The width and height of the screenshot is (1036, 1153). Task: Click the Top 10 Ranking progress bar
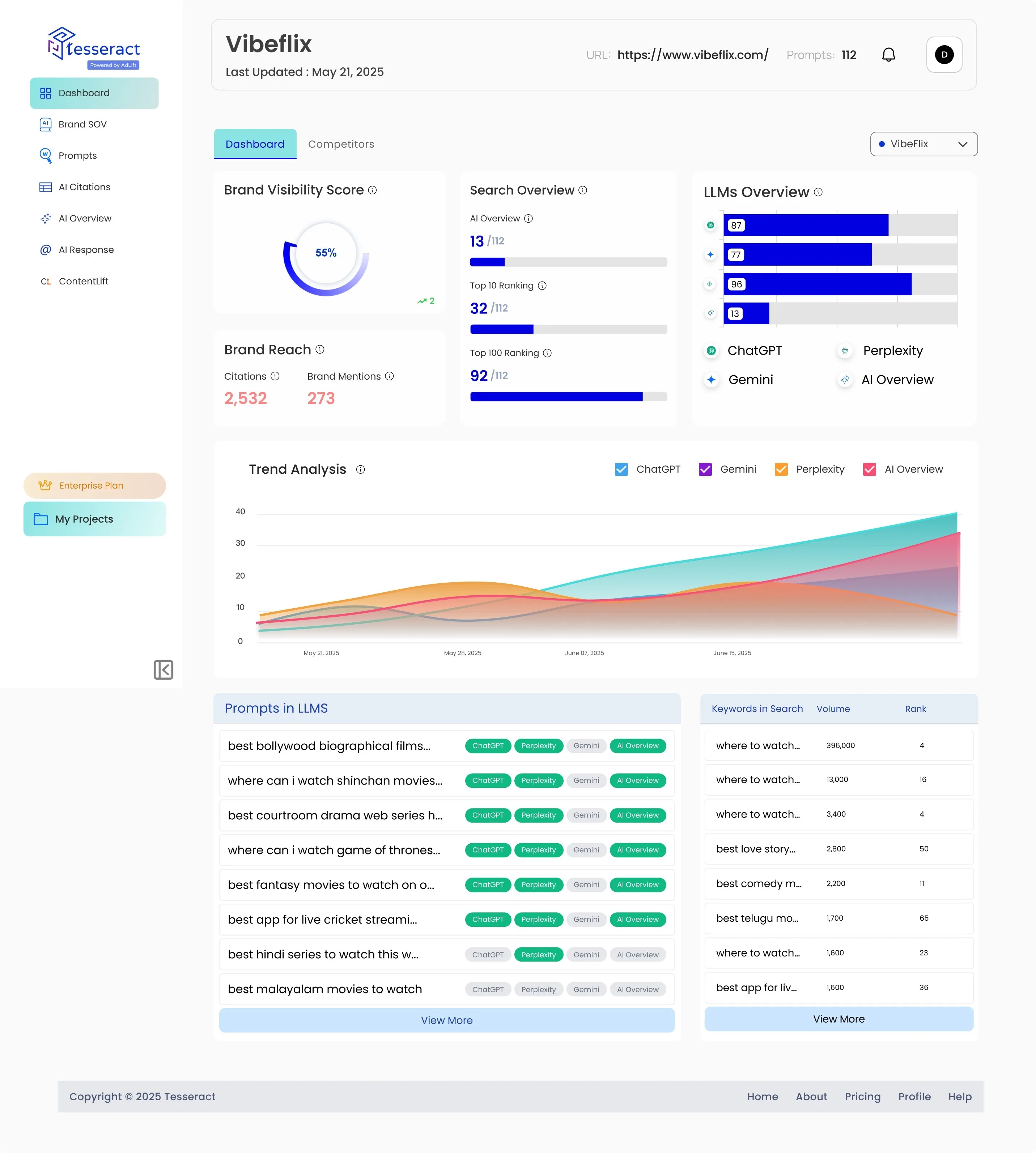point(569,329)
